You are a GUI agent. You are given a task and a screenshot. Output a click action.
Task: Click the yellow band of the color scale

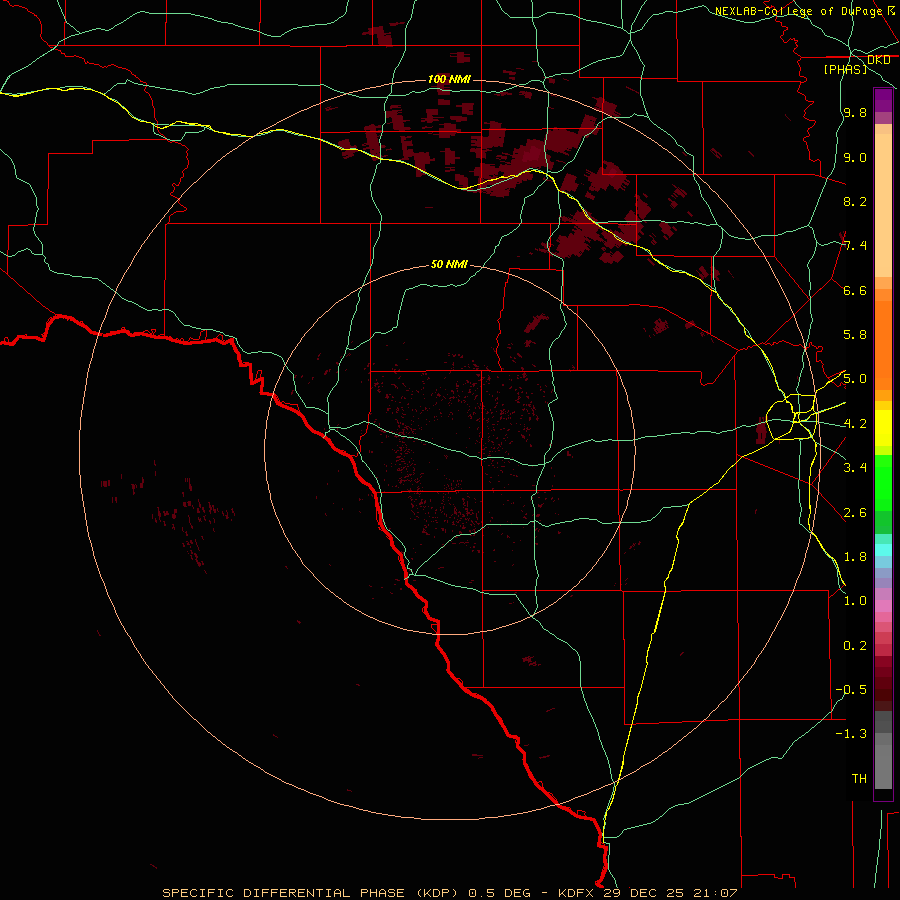point(883,428)
